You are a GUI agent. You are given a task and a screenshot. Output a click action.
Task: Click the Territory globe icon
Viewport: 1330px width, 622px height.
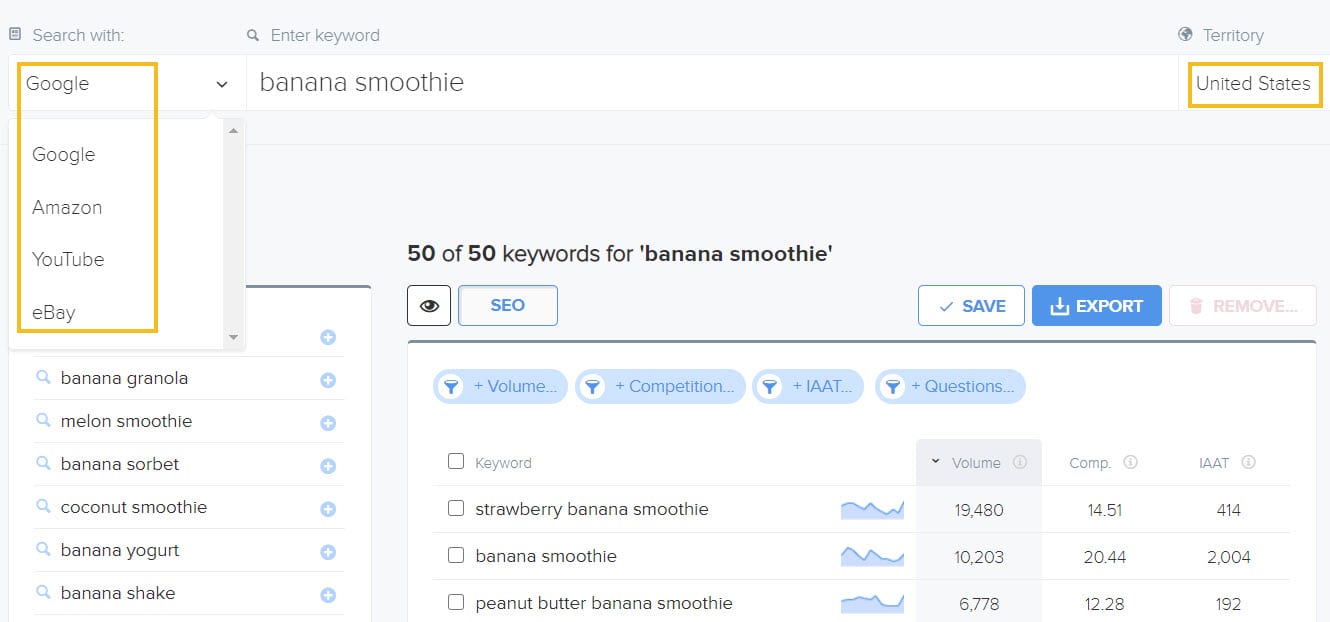tap(1183, 33)
